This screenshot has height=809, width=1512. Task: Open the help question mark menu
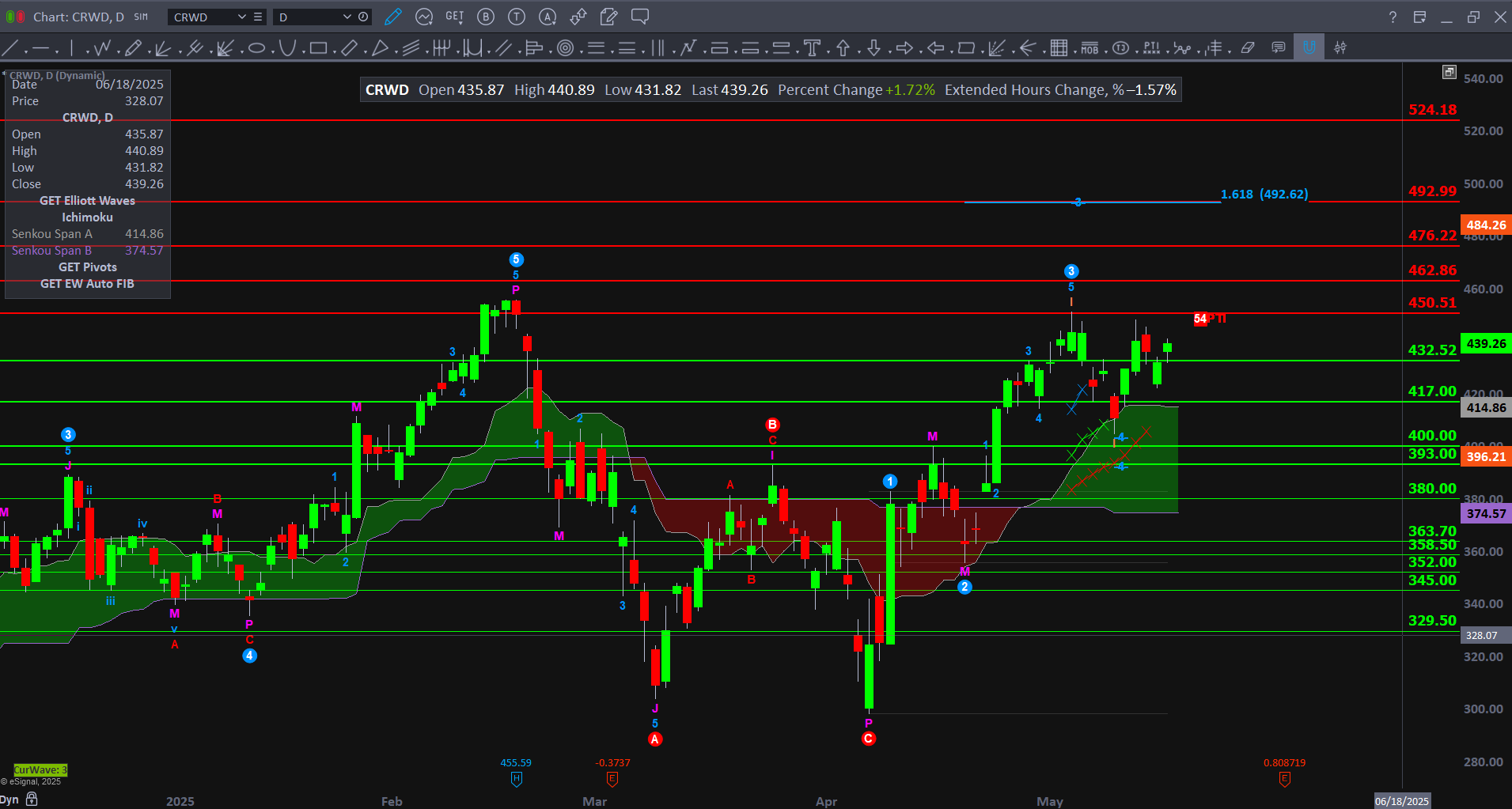pos(1393,17)
